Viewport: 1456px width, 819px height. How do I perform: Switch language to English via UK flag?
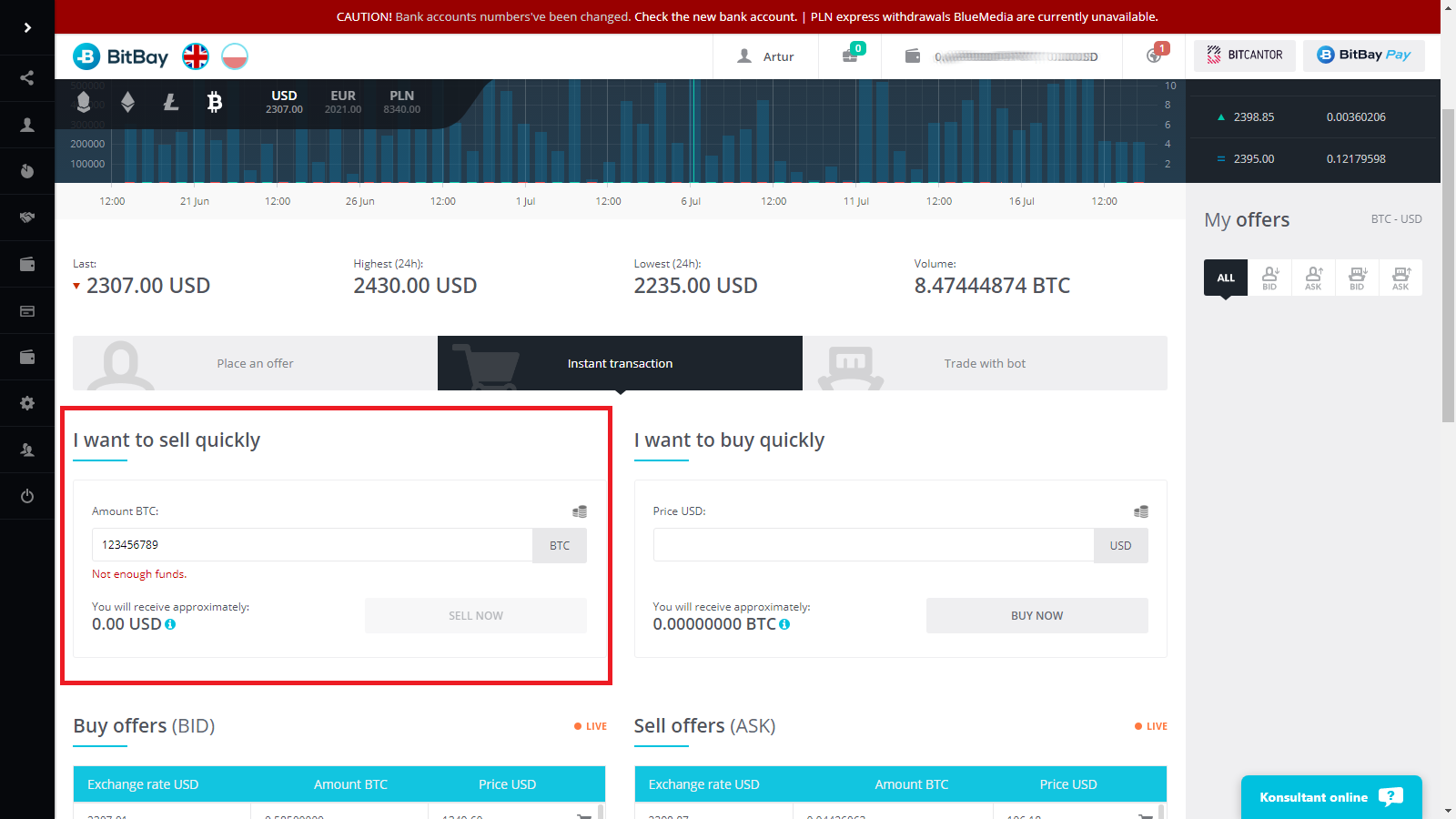pyautogui.click(x=196, y=56)
